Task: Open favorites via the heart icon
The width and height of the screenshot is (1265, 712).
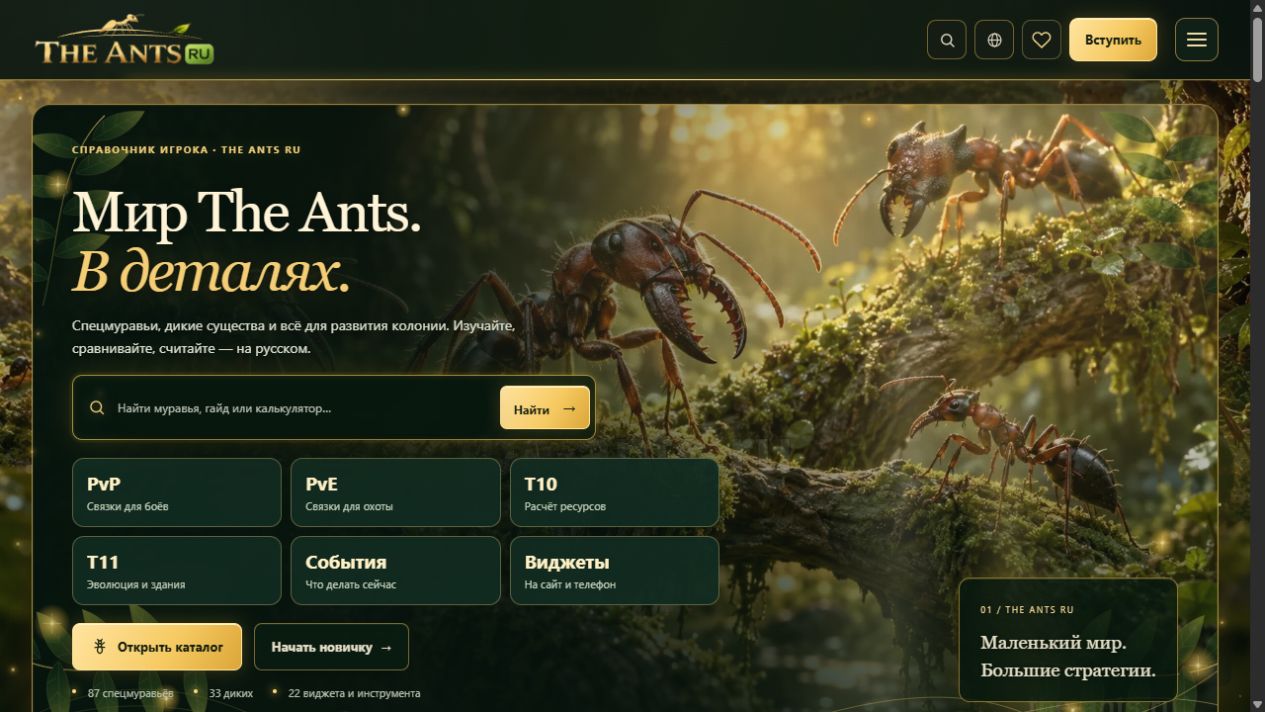Action: (1041, 40)
